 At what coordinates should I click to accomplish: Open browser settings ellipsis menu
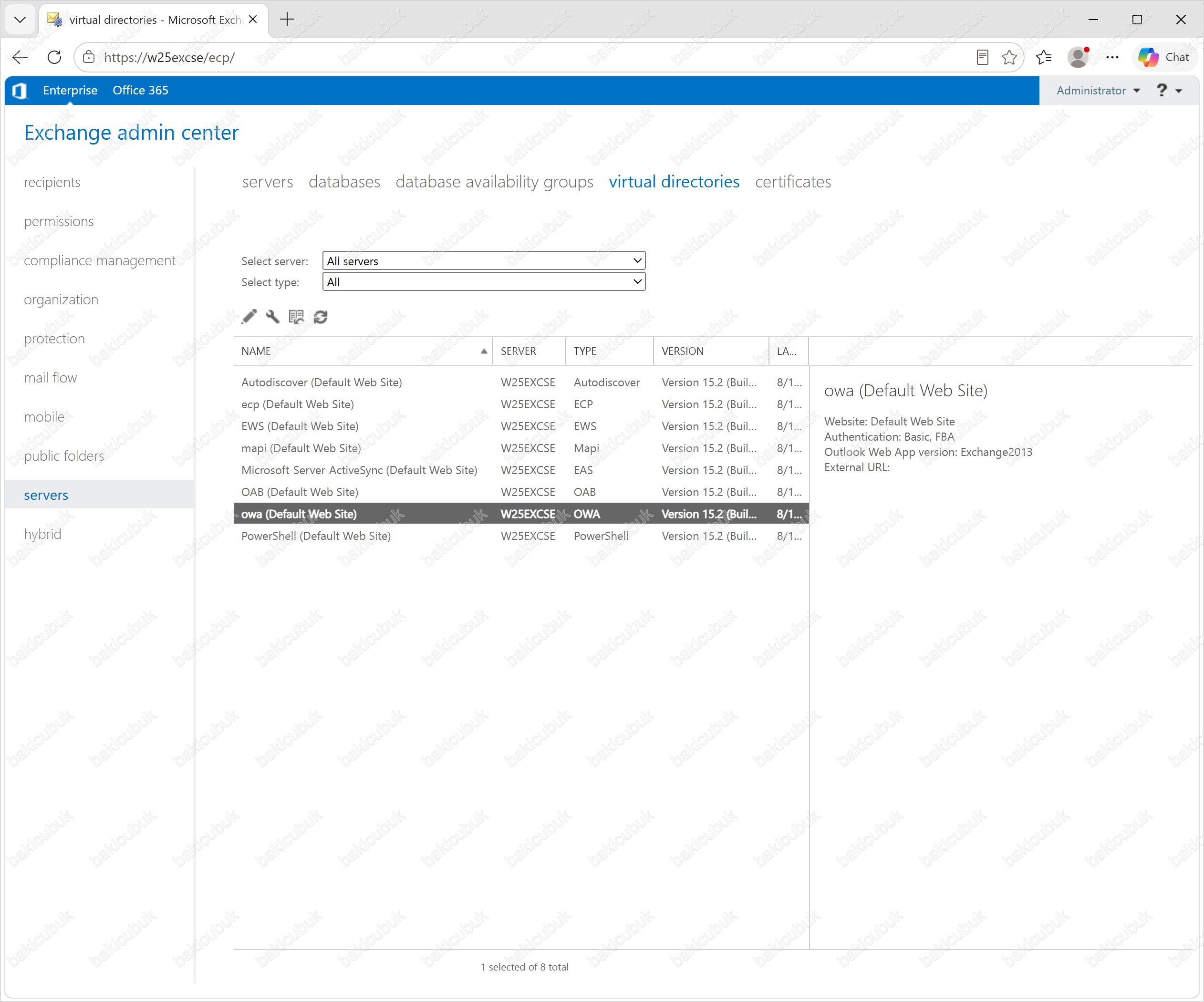pos(1112,57)
